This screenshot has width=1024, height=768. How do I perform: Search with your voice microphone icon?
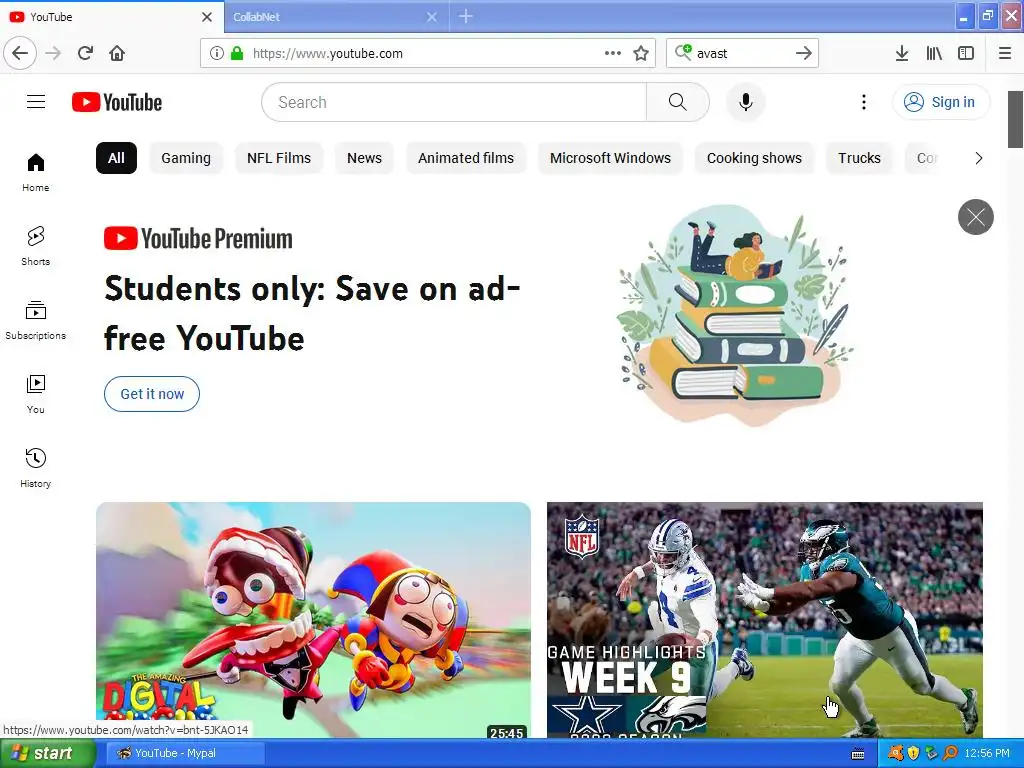(745, 102)
